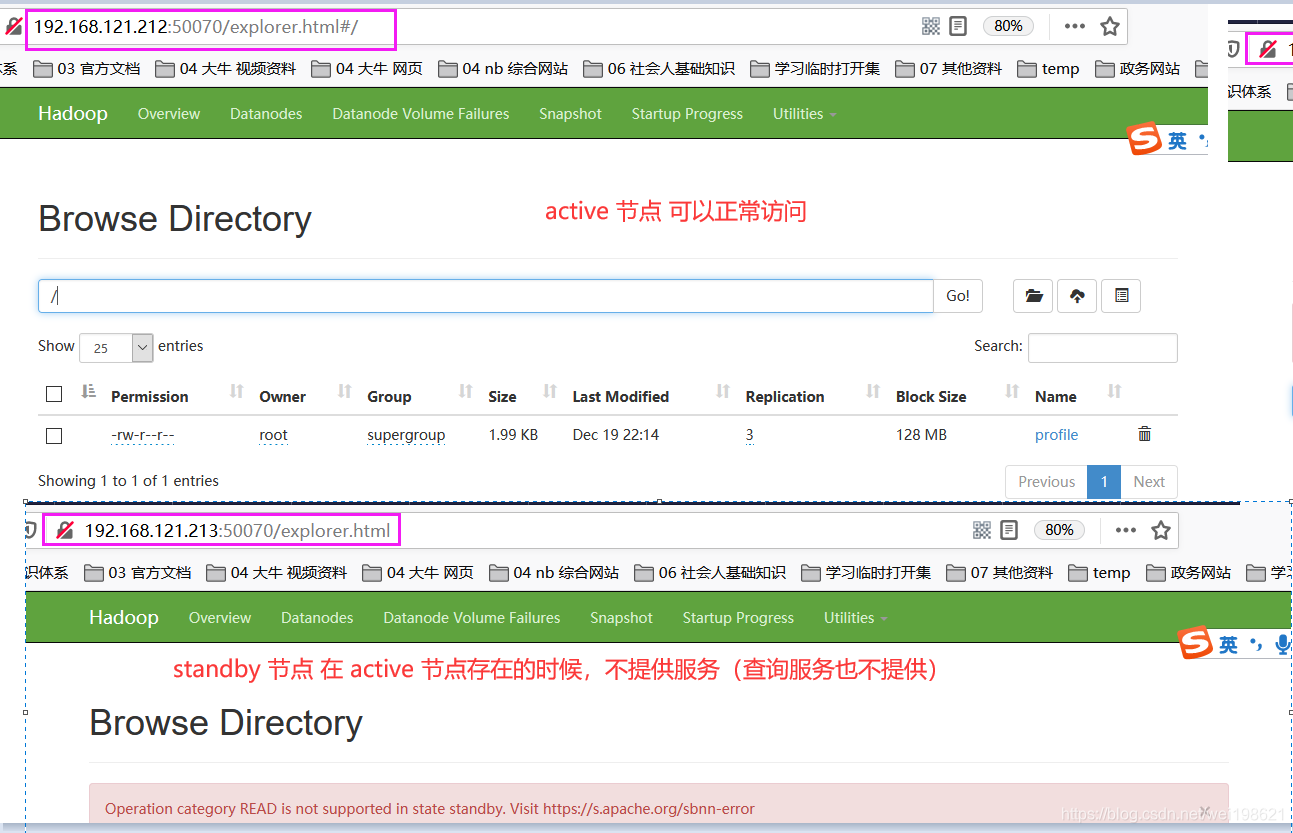The height and width of the screenshot is (833, 1293).
Task: Click the Sogou microphone icon in bottom window
Action: (x=1283, y=645)
